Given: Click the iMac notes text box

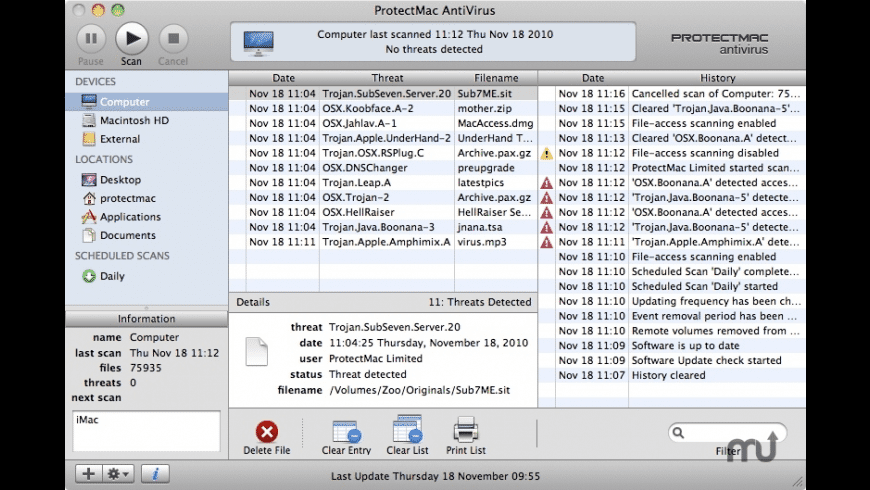Looking at the screenshot, I should point(146,431).
